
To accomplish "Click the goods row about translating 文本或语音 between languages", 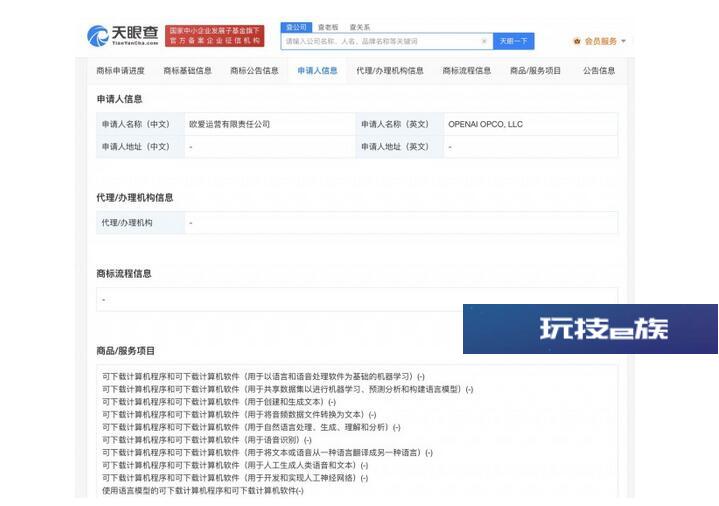I will click(x=267, y=453).
